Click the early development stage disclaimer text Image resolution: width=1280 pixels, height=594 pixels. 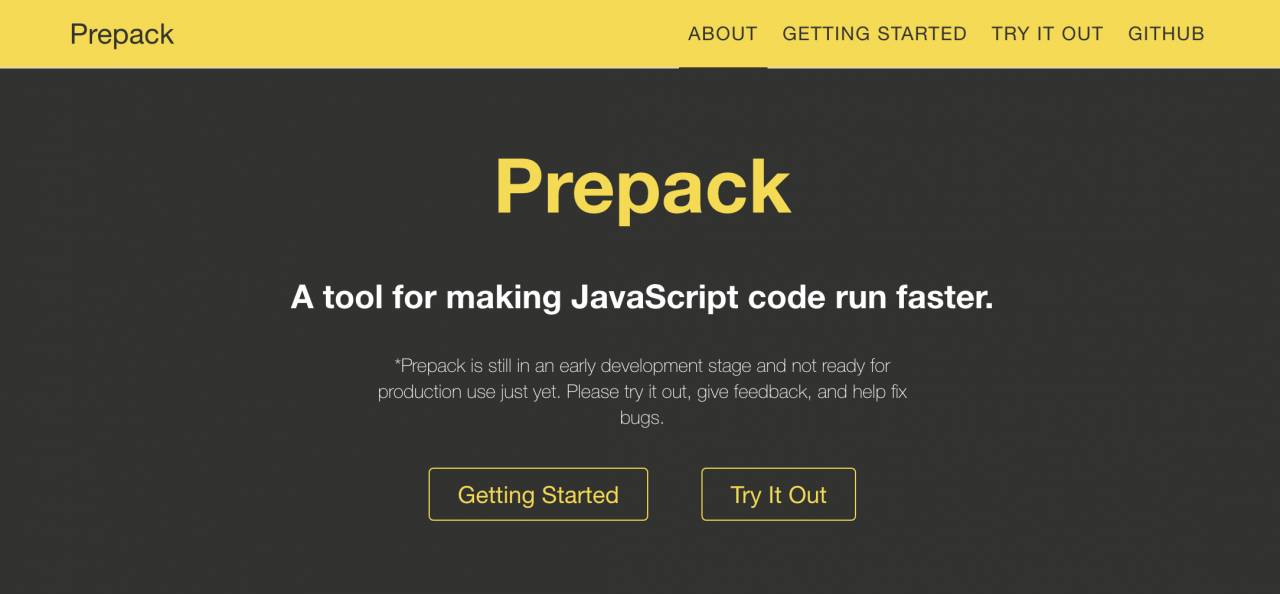click(642, 392)
